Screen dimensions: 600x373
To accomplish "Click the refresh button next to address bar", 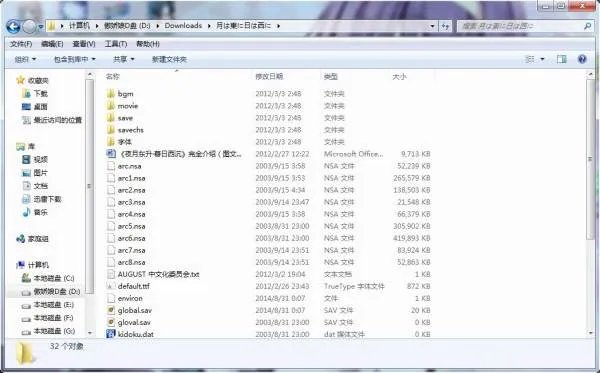I will click(x=445, y=26).
